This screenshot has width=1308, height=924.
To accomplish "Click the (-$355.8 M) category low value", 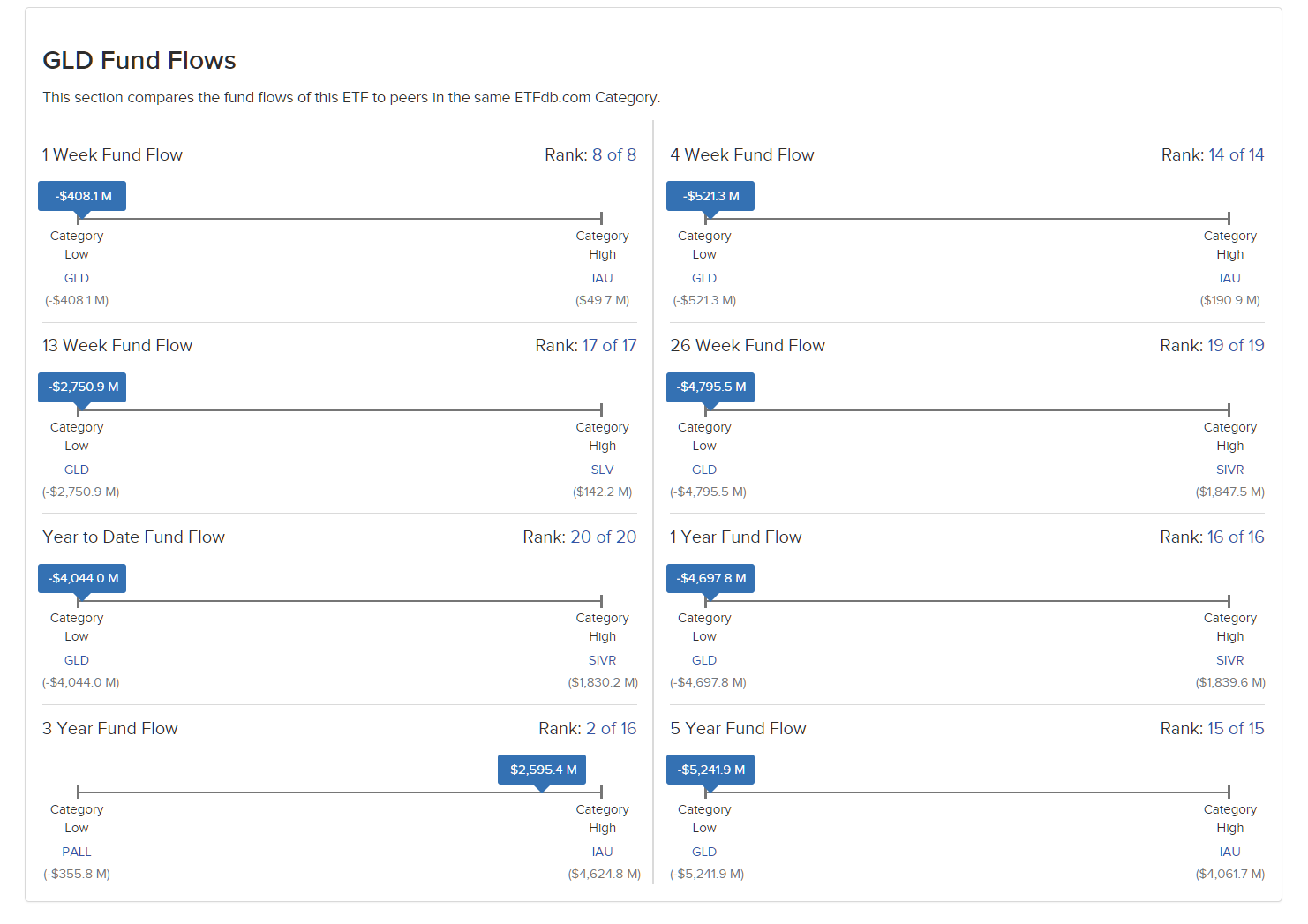I will (x=77, y=874).
